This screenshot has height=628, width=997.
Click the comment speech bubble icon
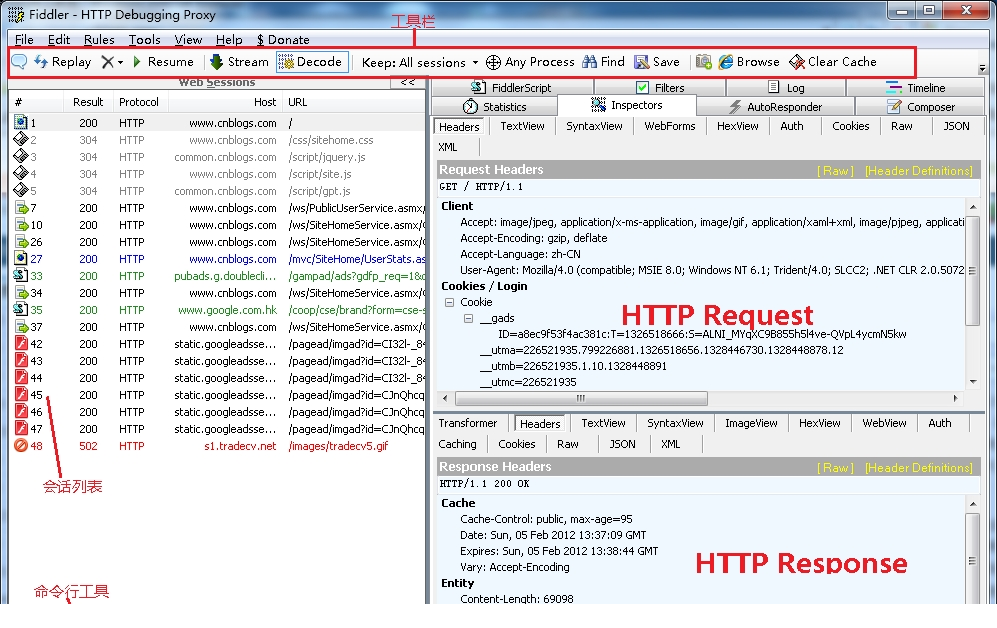[19, 62]
